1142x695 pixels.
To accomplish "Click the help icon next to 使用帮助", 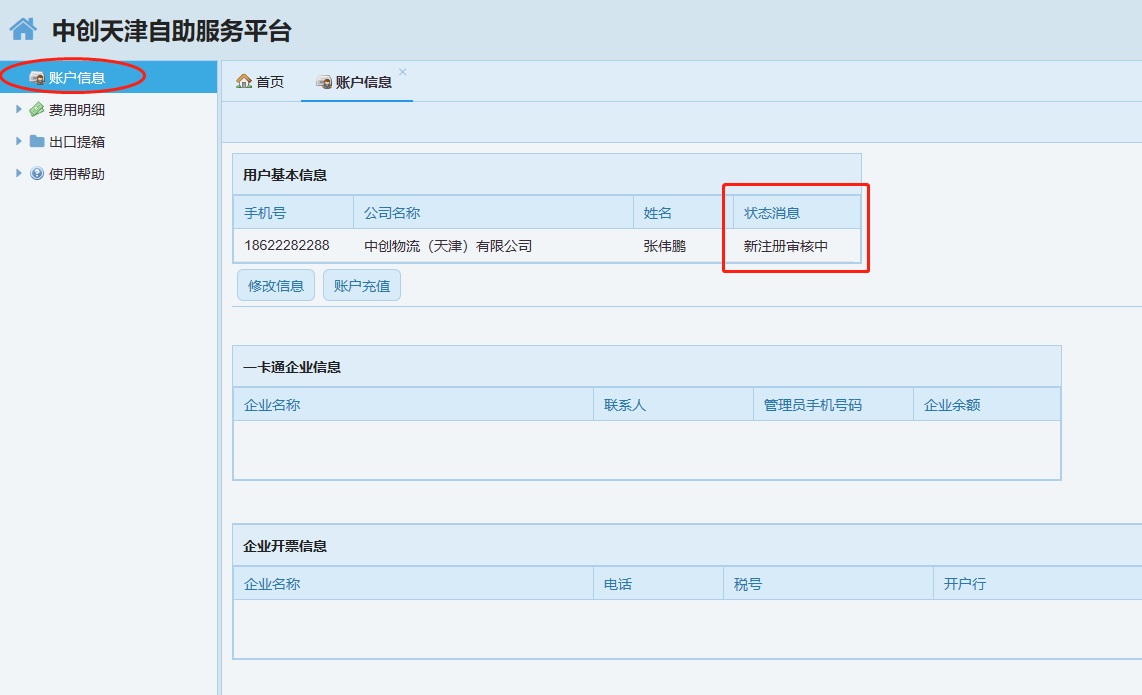I will click(37, 174).
